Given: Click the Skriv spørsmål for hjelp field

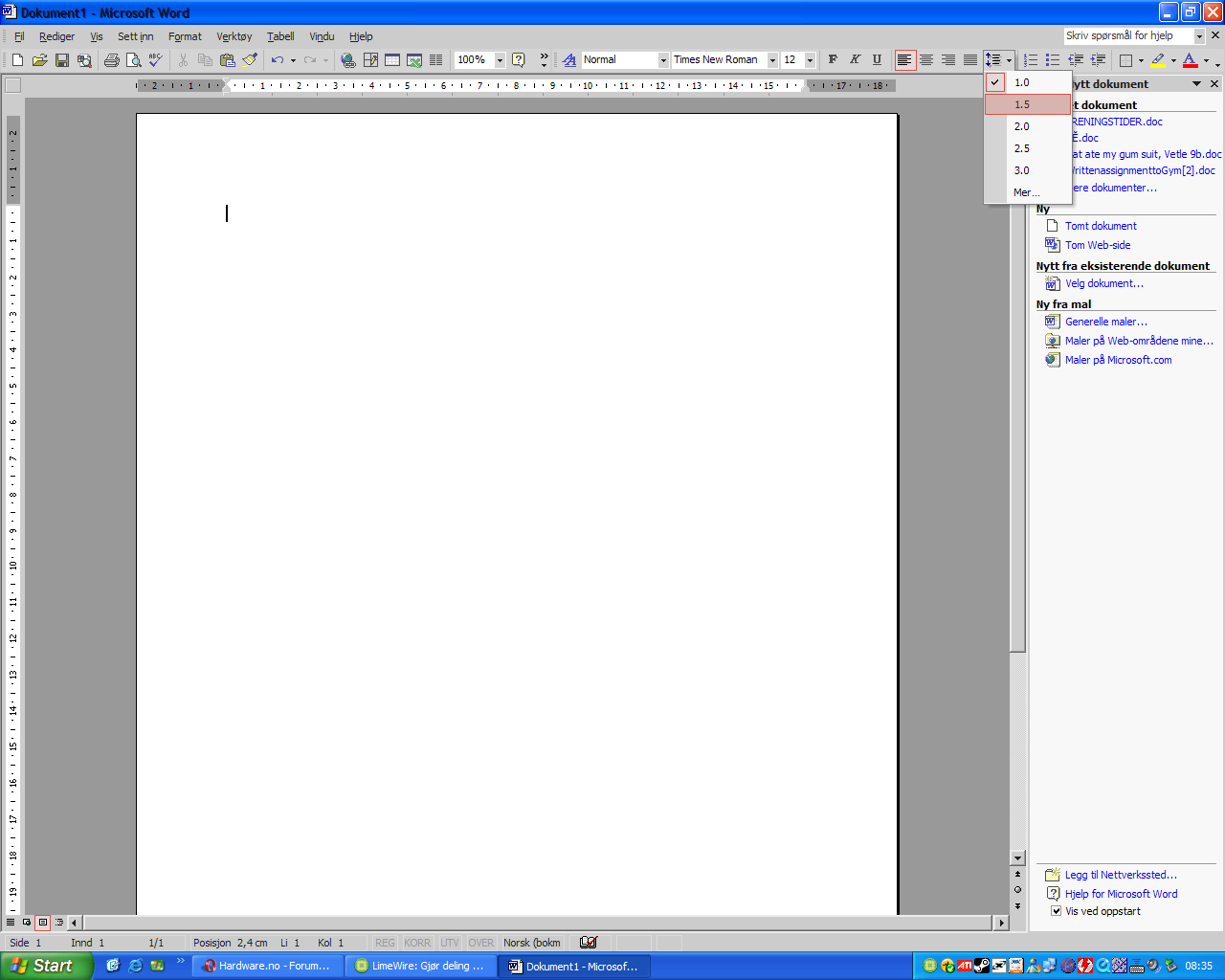Looking at the screenshot, I should tap(1128, 35).
